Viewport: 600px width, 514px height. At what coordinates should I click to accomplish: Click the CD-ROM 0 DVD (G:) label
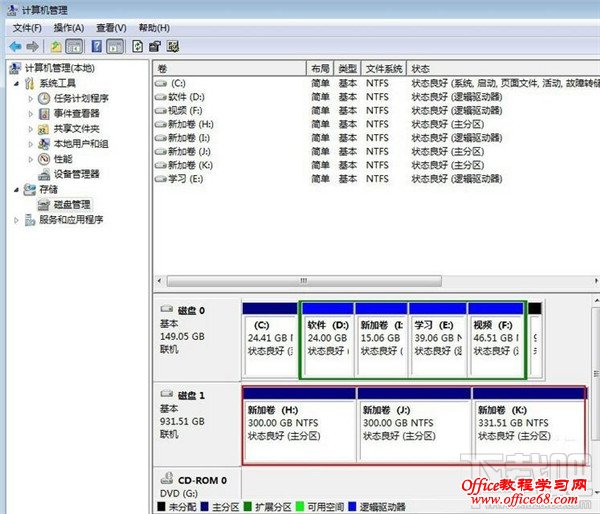197,485
